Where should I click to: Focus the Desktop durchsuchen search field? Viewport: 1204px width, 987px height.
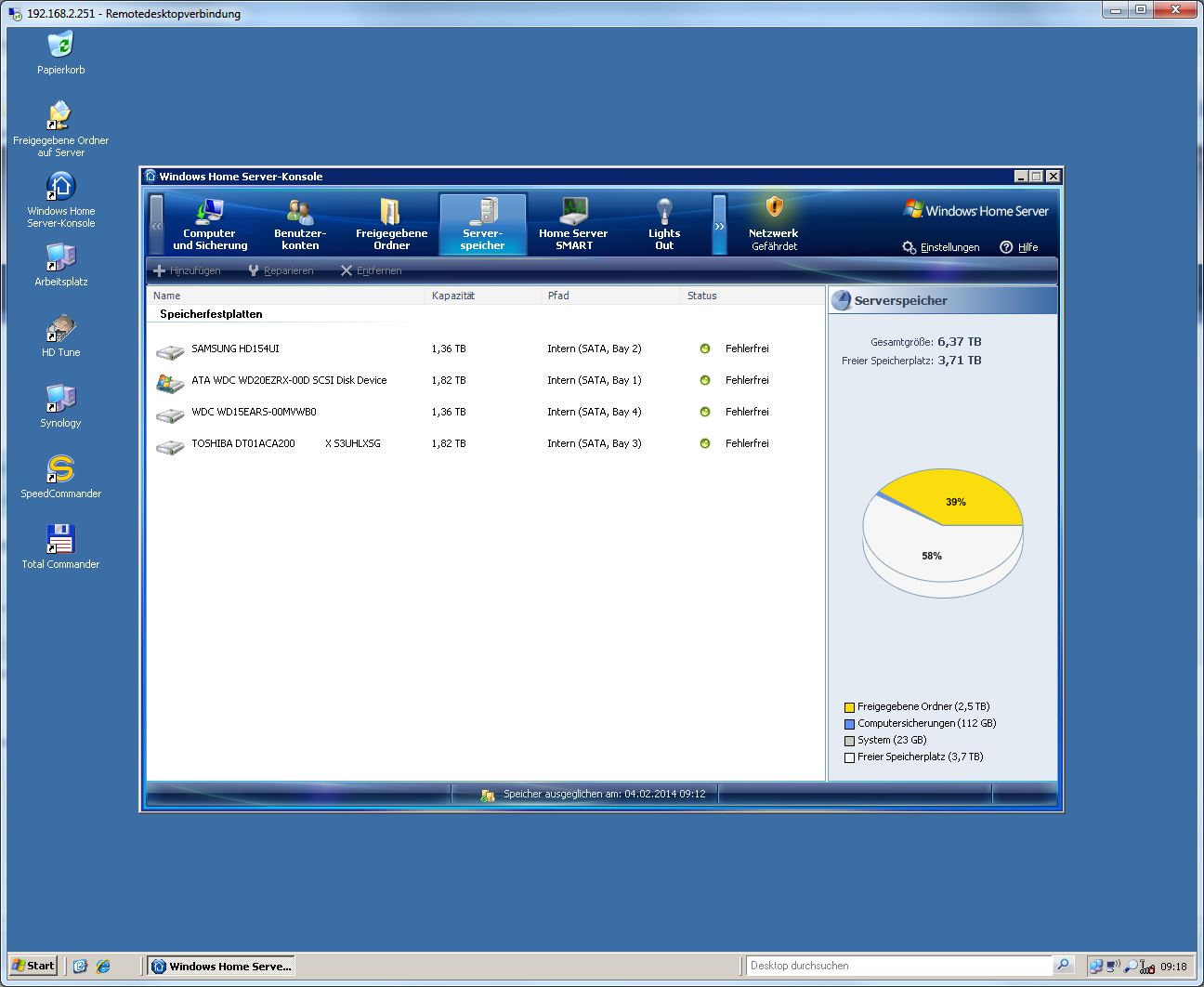click(x=898, y=966)
